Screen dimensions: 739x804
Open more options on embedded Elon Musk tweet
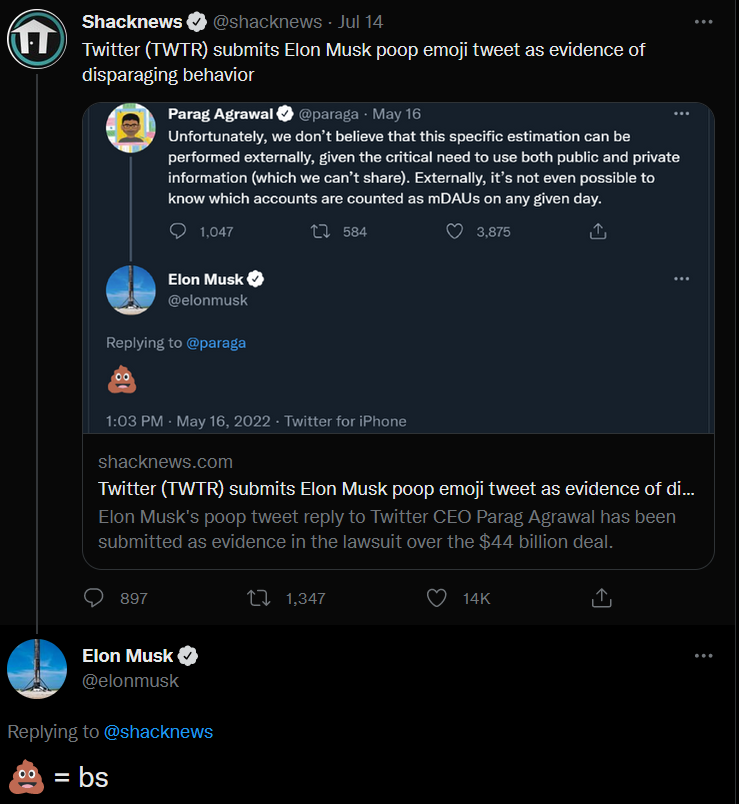[x=681, y=279]
